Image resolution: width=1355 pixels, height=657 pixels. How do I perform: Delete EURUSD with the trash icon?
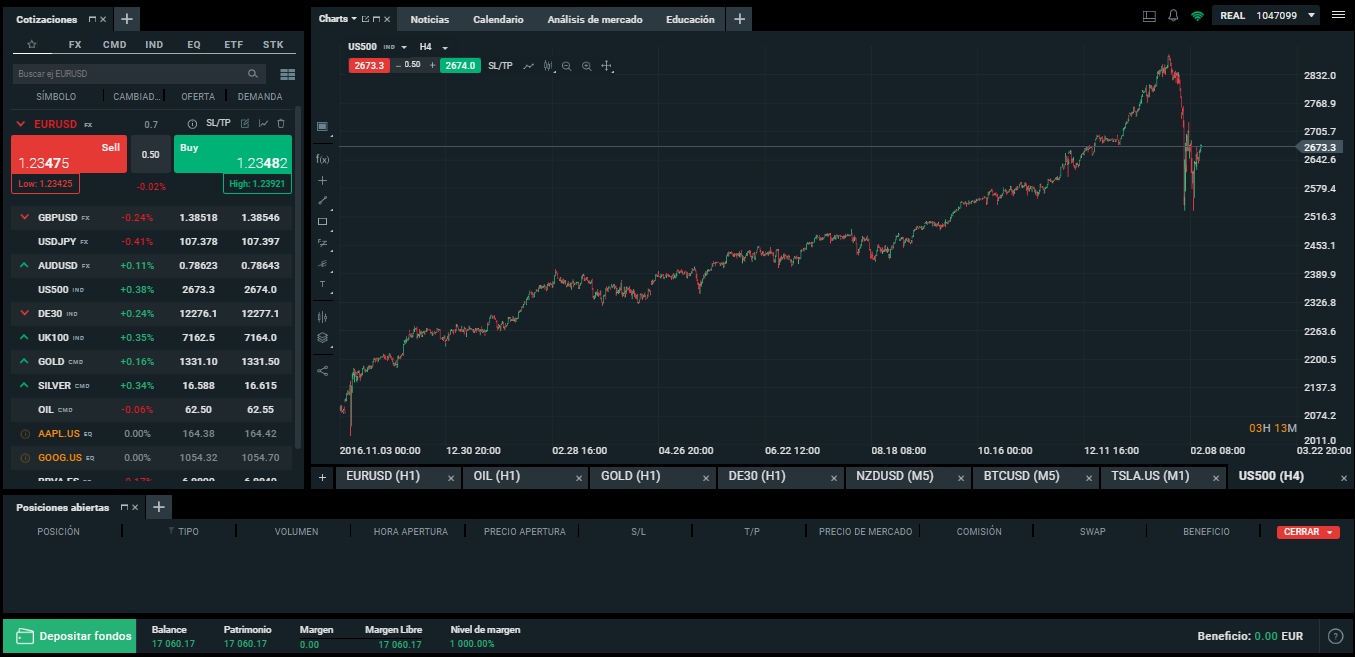pos(281,124)
